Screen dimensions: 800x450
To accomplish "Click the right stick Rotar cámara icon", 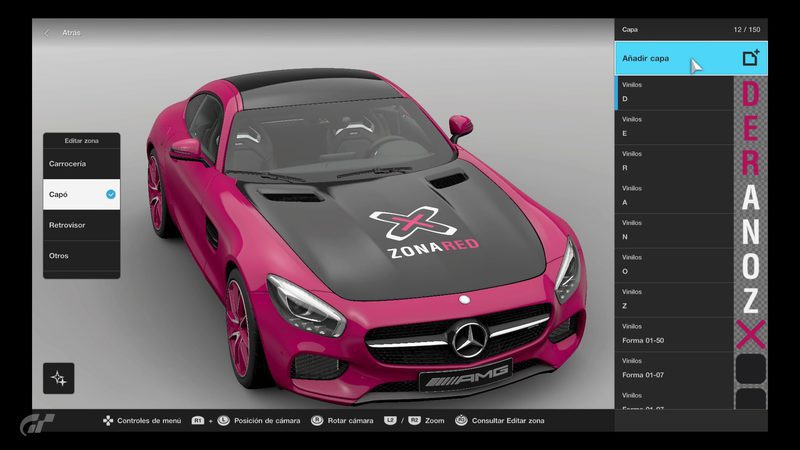I will point(317,420).
